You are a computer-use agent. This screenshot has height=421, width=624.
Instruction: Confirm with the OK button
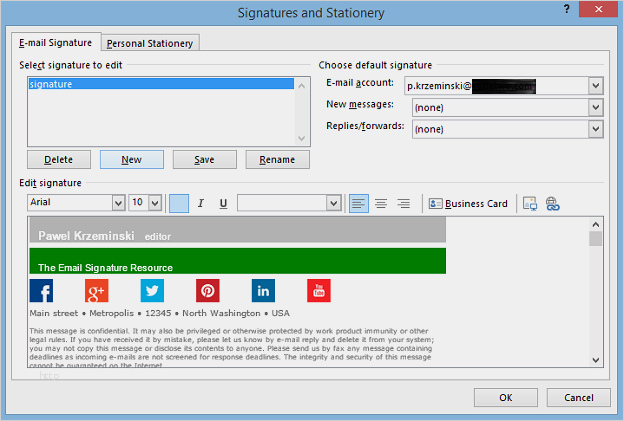(x=506, y=398)
